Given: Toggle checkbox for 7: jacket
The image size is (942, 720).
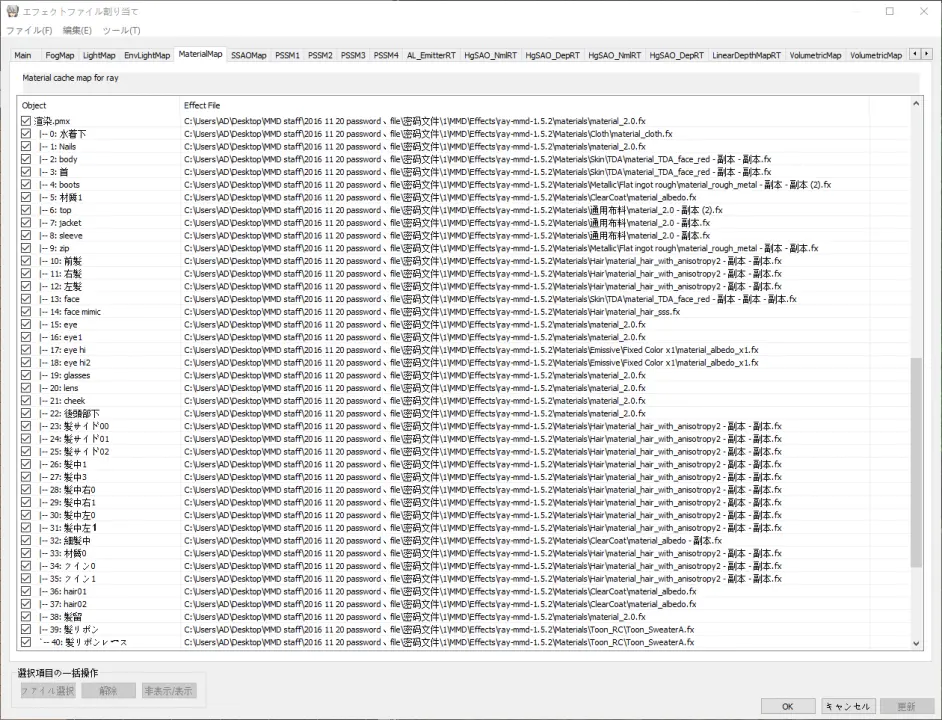Looking at the screenshot, I should 26,222.
